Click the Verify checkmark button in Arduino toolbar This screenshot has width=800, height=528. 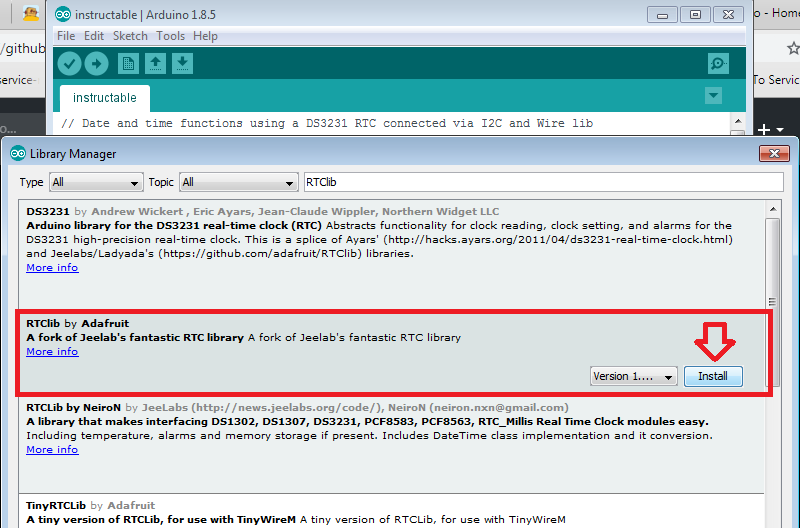coord(69,64)
